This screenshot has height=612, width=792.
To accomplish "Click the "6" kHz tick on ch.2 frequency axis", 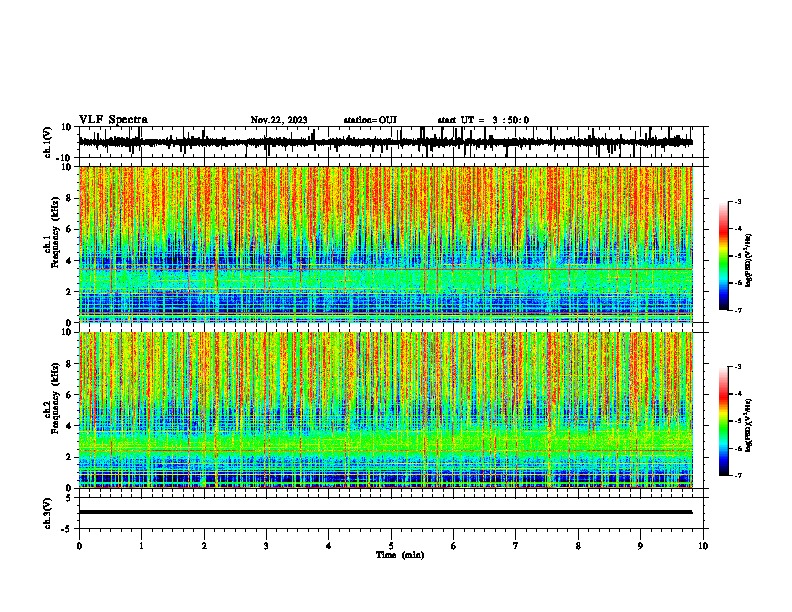I will click(69, 395).
